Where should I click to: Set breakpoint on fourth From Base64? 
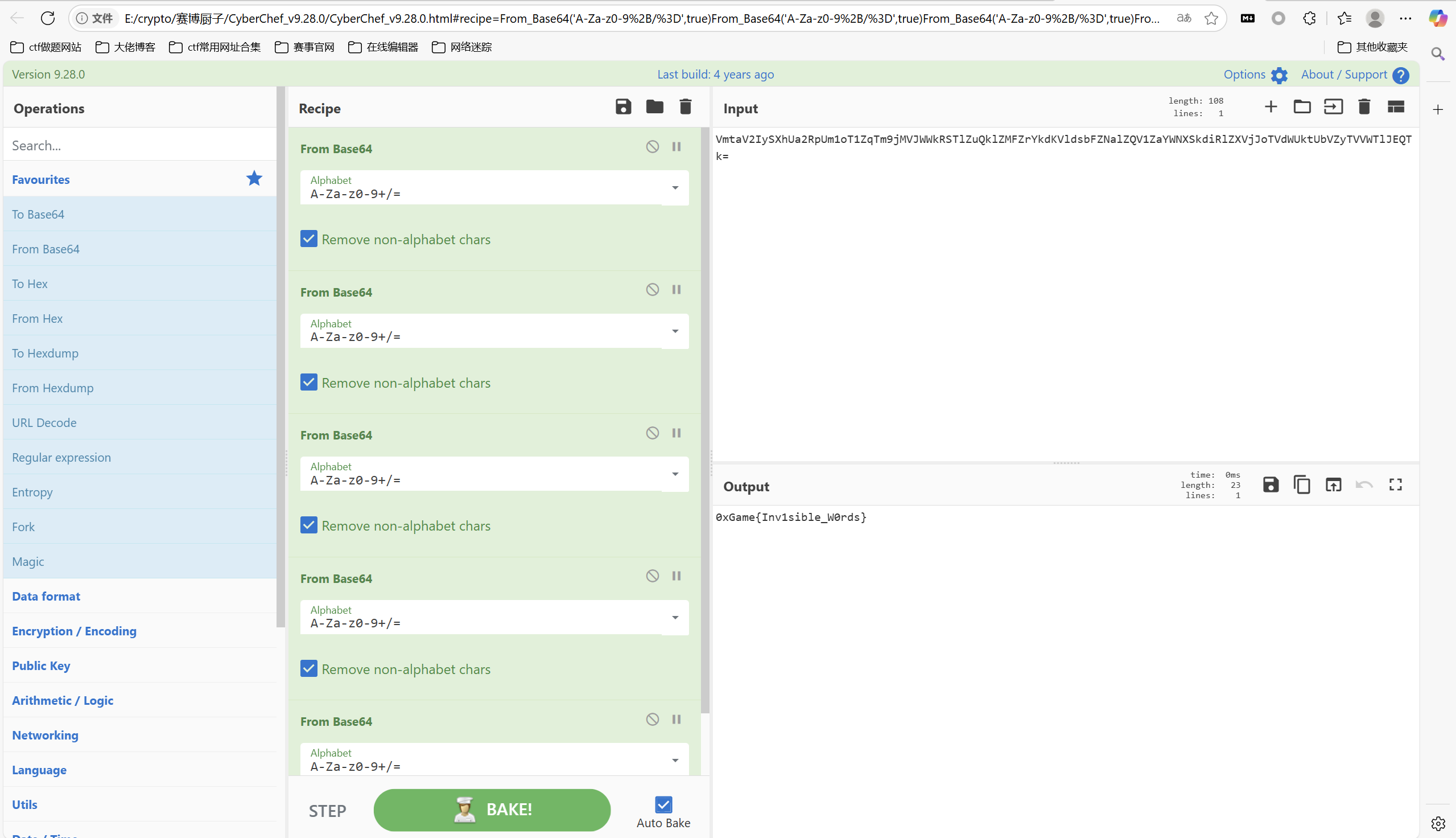click(677, 576)
